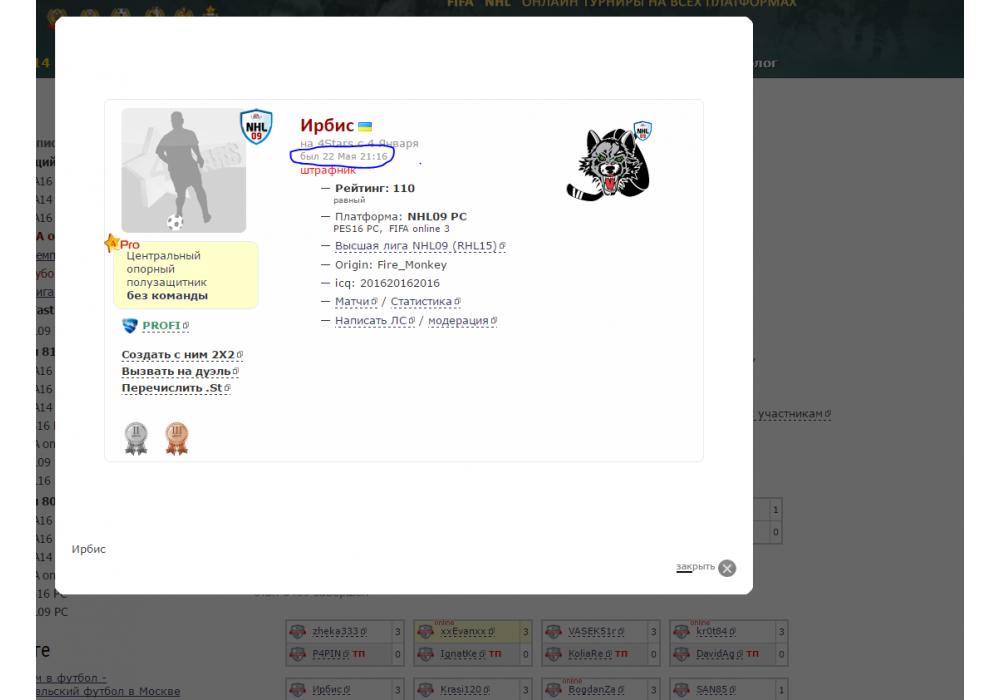Click the Ukraine flag next to Ирбис
The width and height of the screenshot is (1000, 700).
click(365, 126)
